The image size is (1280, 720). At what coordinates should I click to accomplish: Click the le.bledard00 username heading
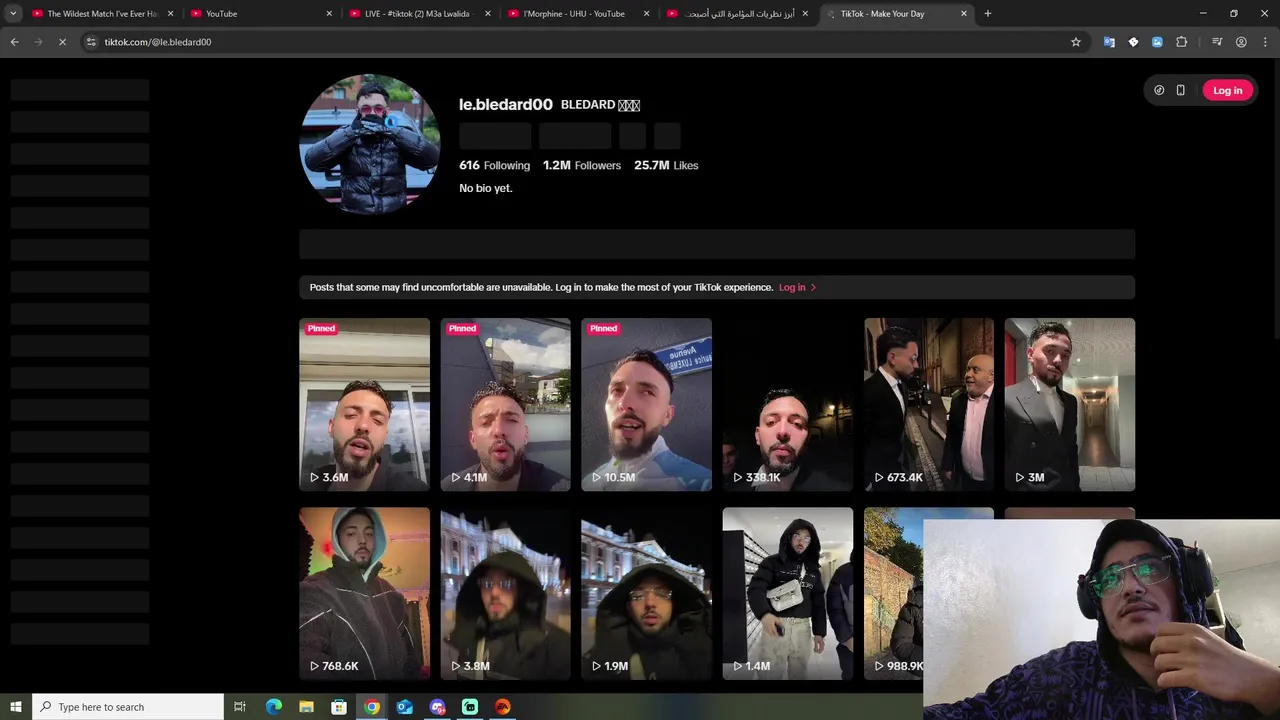tap(506, 104)
